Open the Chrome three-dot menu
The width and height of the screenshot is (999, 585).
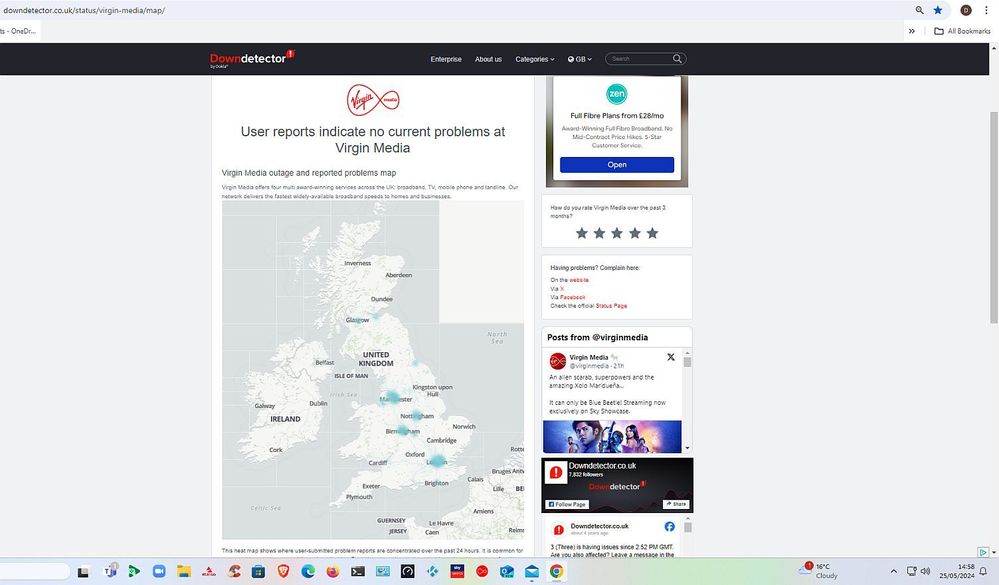[987, 10]
